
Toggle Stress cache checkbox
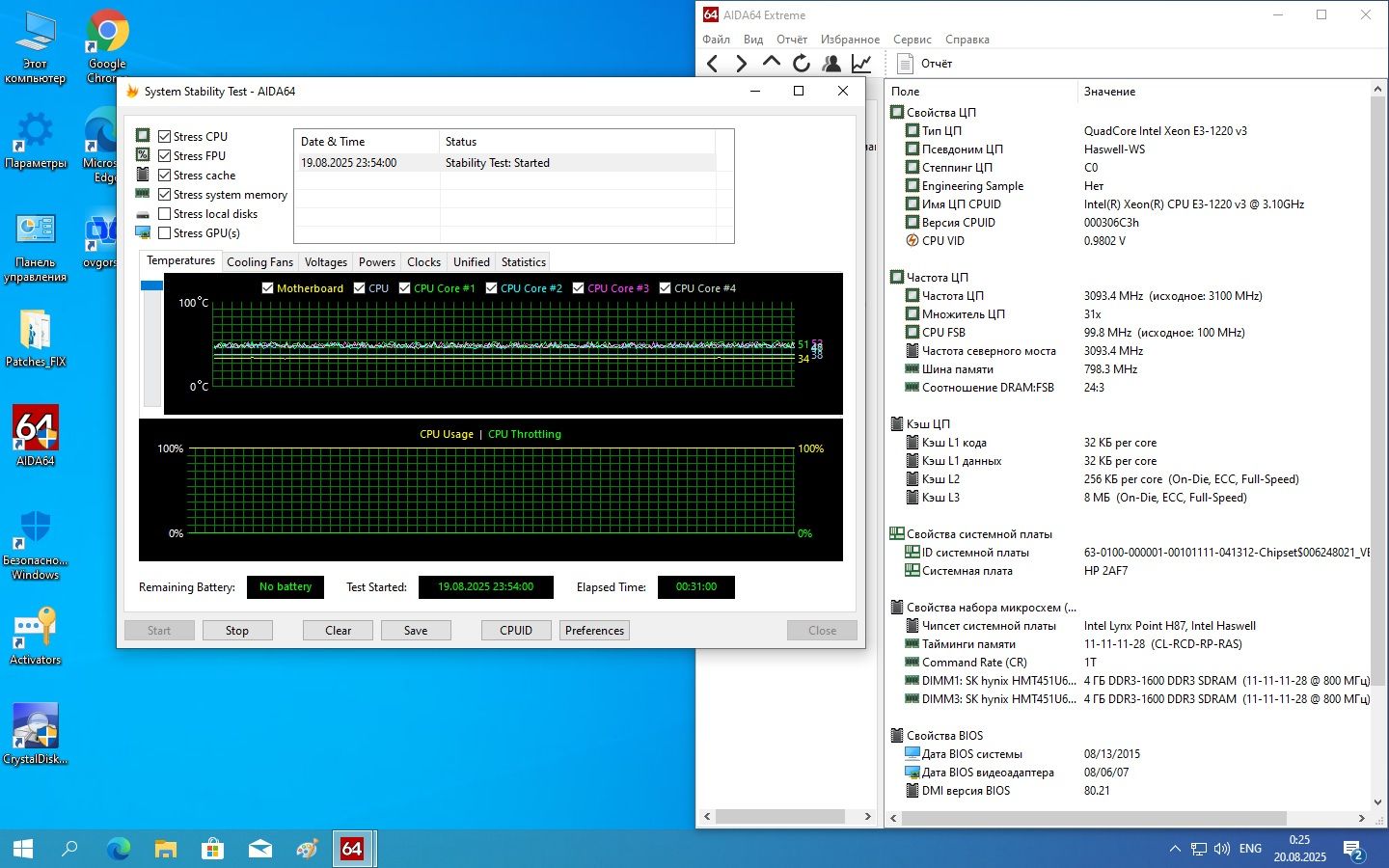[x=165, y=176]
